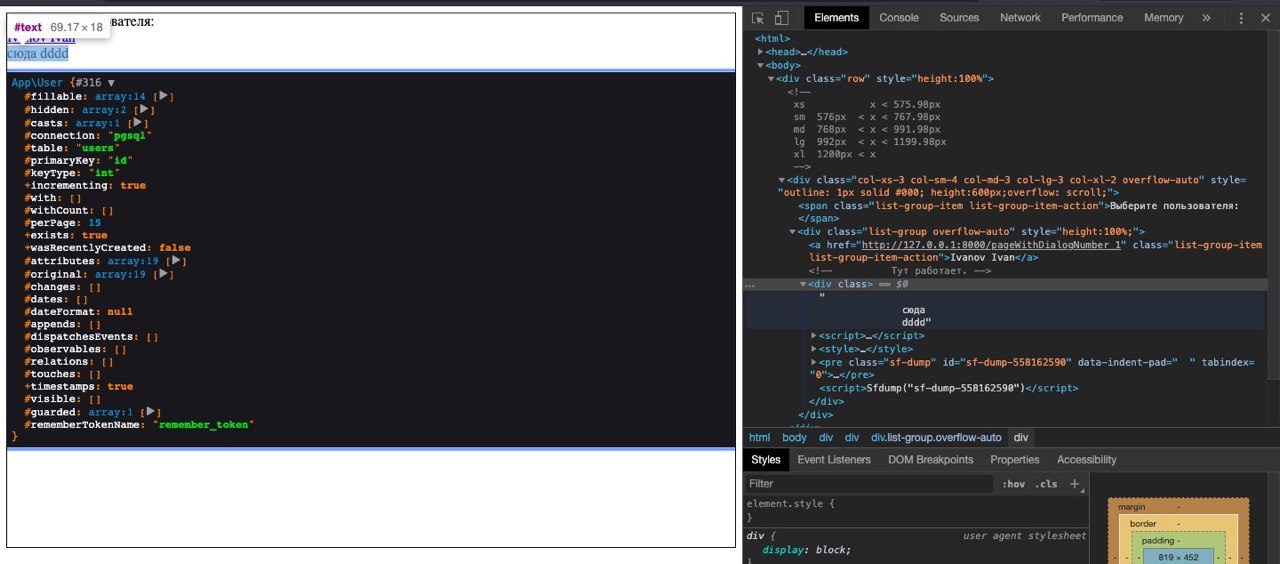Add a new style rule with plus icon

click(1075, 483)
